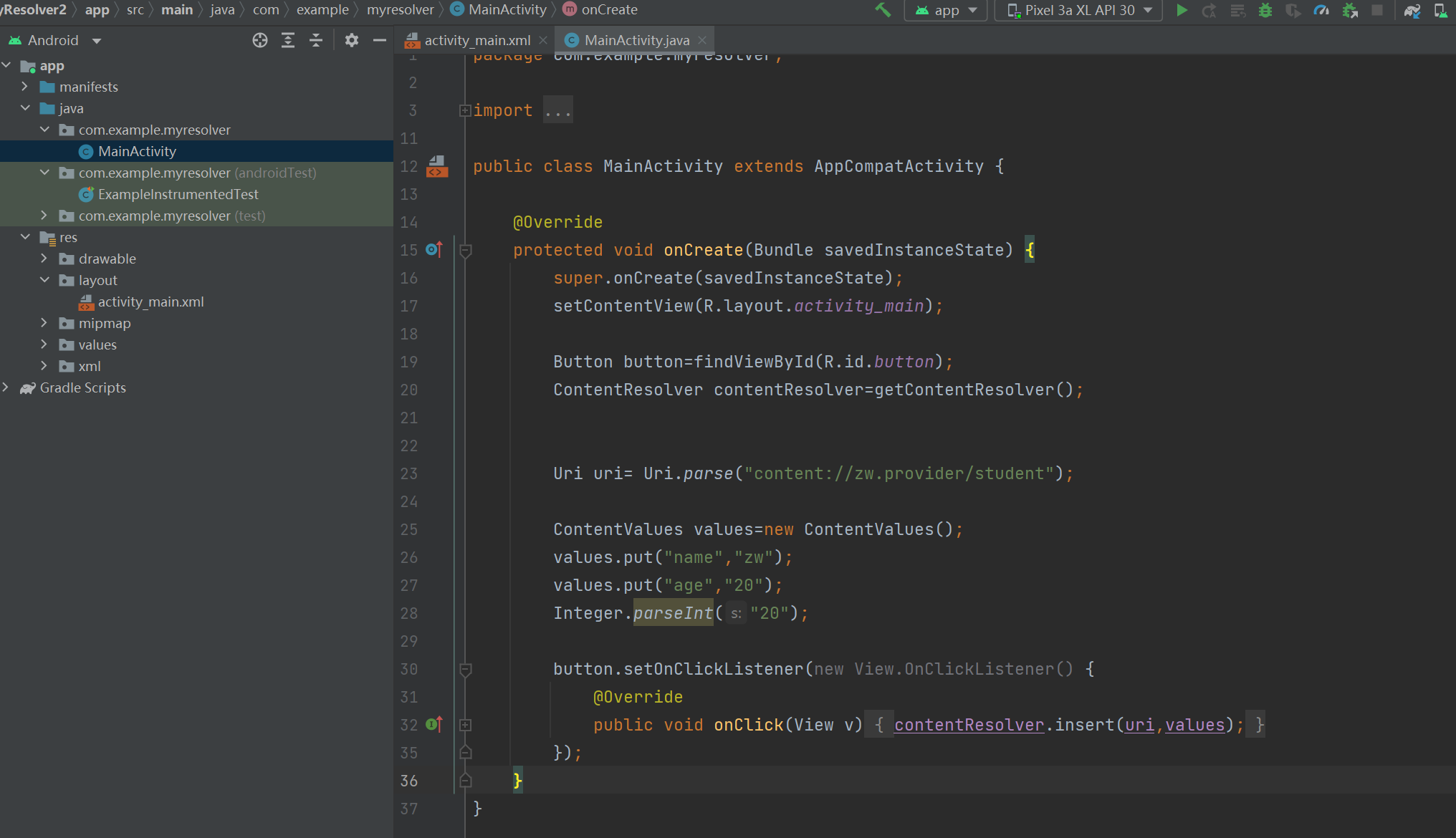Expand the manifests folder
The height and width of the screenshot is (838, 1456).
(25, 87)
